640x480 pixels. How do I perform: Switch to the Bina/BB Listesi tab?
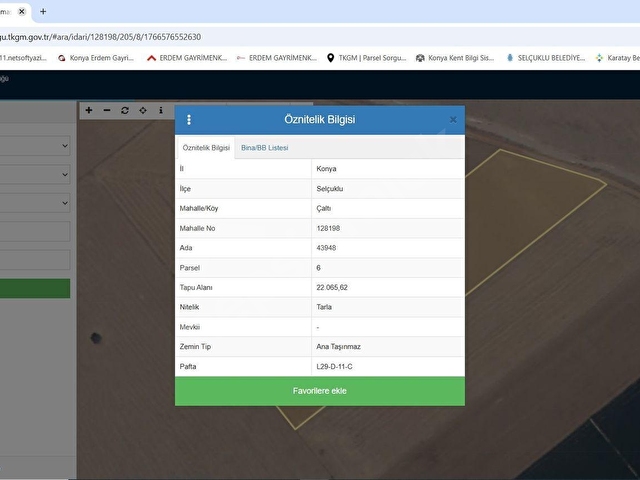coord(264,148)
